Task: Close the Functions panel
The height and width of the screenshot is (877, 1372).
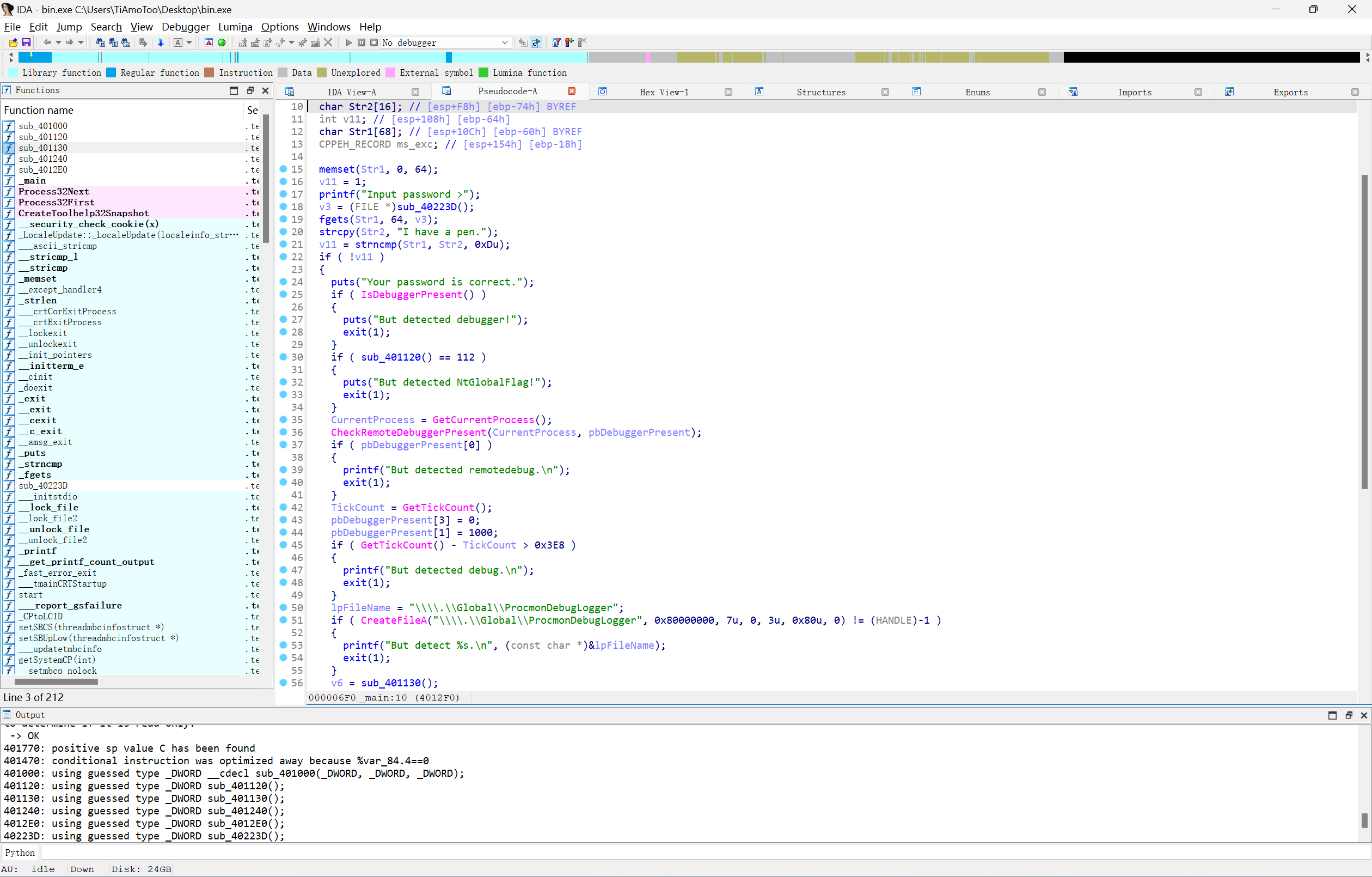Action: coord(265,90)
